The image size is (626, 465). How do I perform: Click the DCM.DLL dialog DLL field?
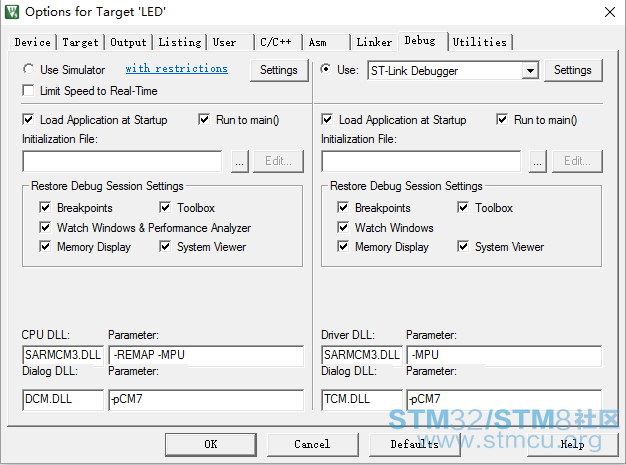click(x=63, y=400)
